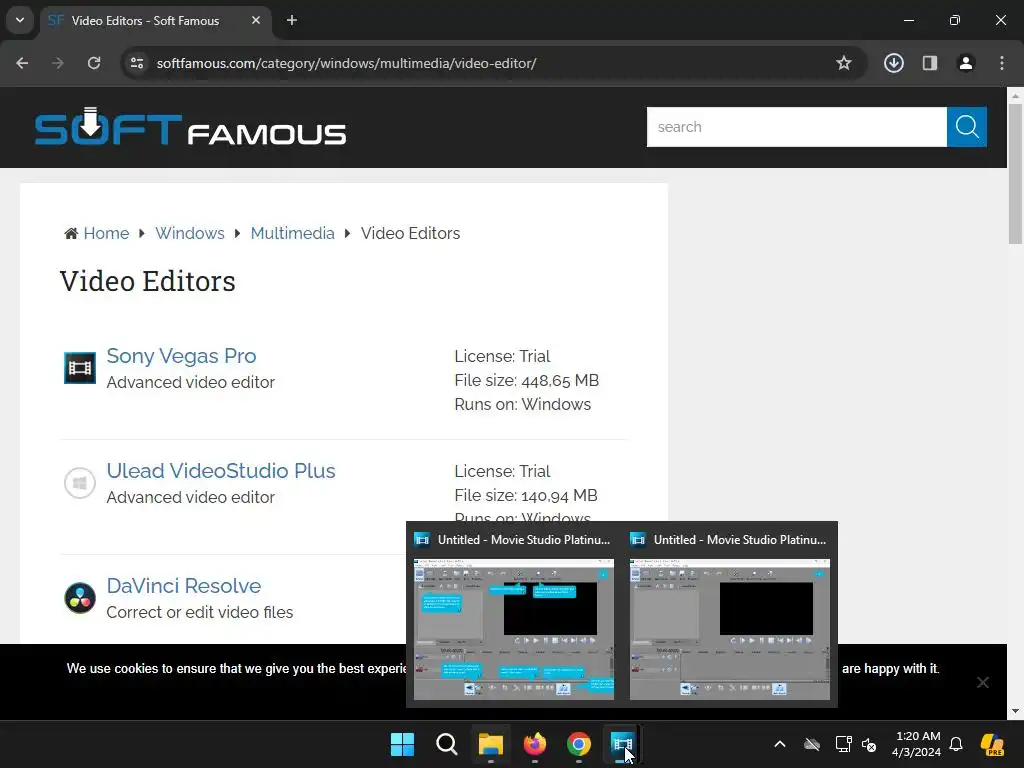Click 'Correct or edit video files' description
The height and width of the screenshot is (768, 1024).
[x=200, y=612]
